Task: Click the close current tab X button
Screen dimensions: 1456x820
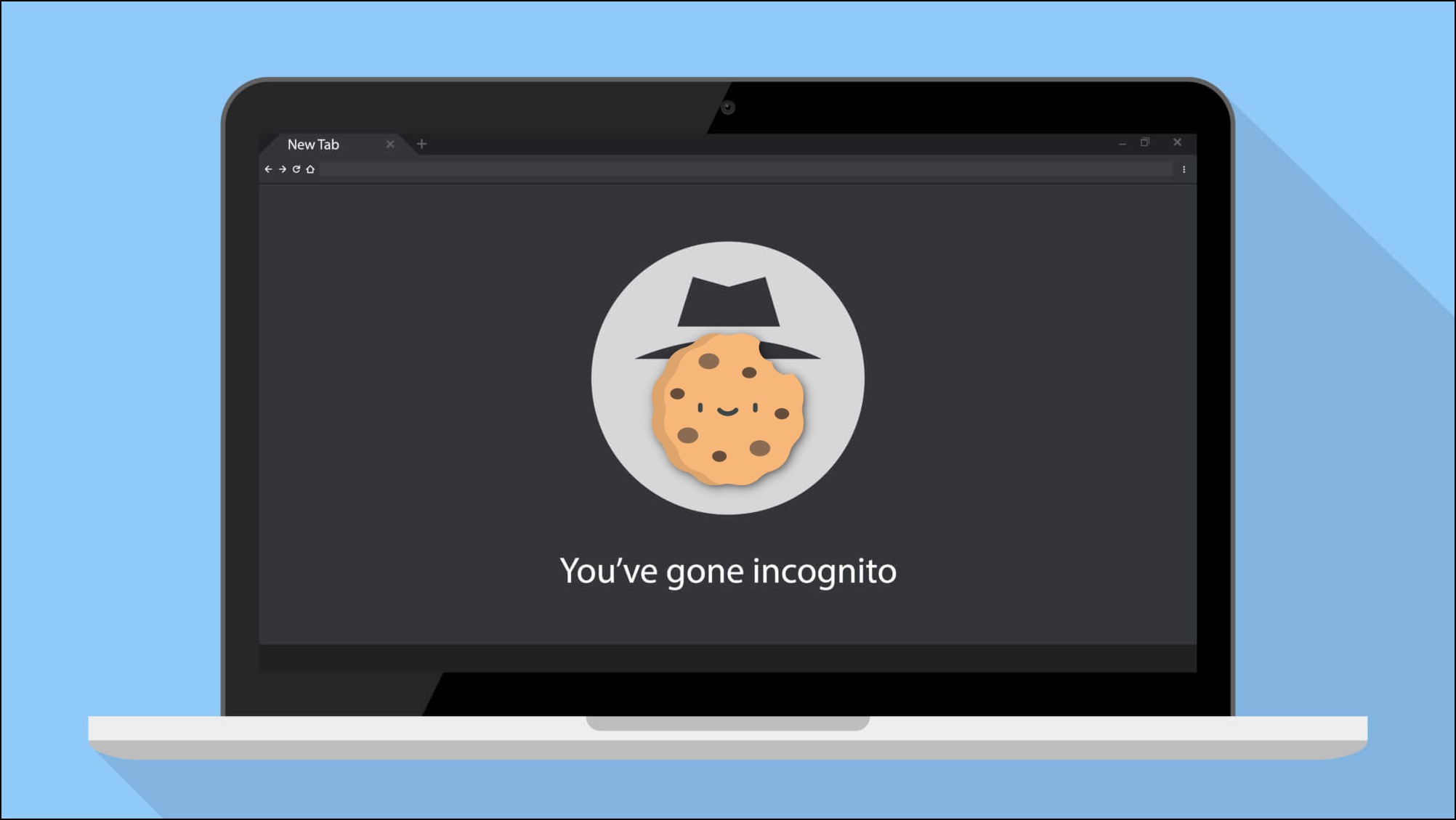Action: (x=392, y=144)
